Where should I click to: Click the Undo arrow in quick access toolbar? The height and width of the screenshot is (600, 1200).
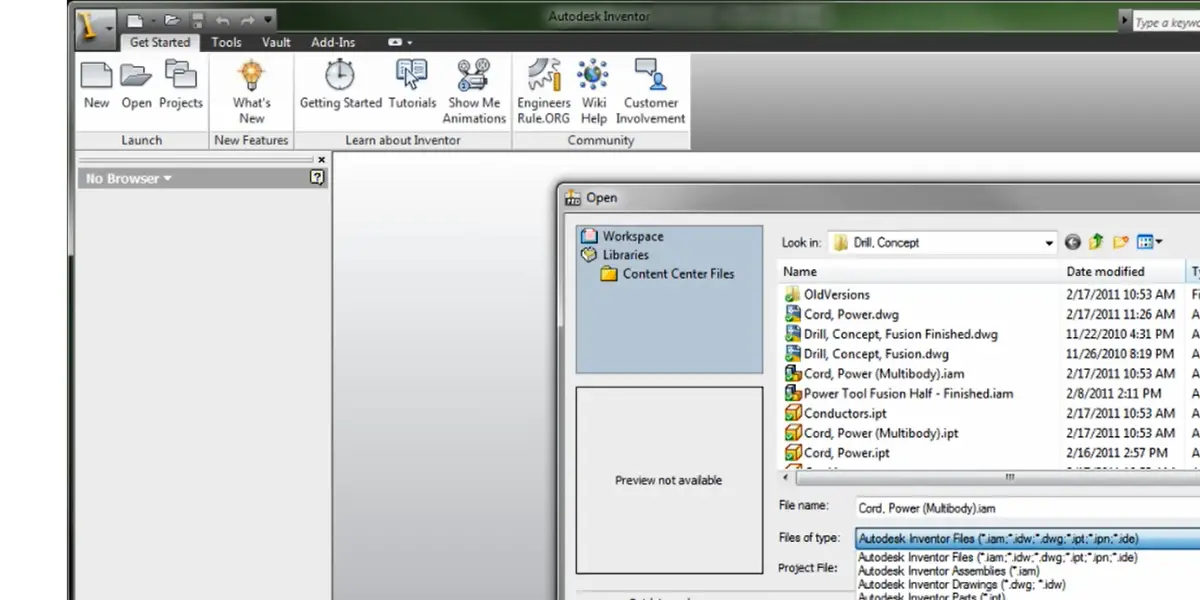pos(223,19)
